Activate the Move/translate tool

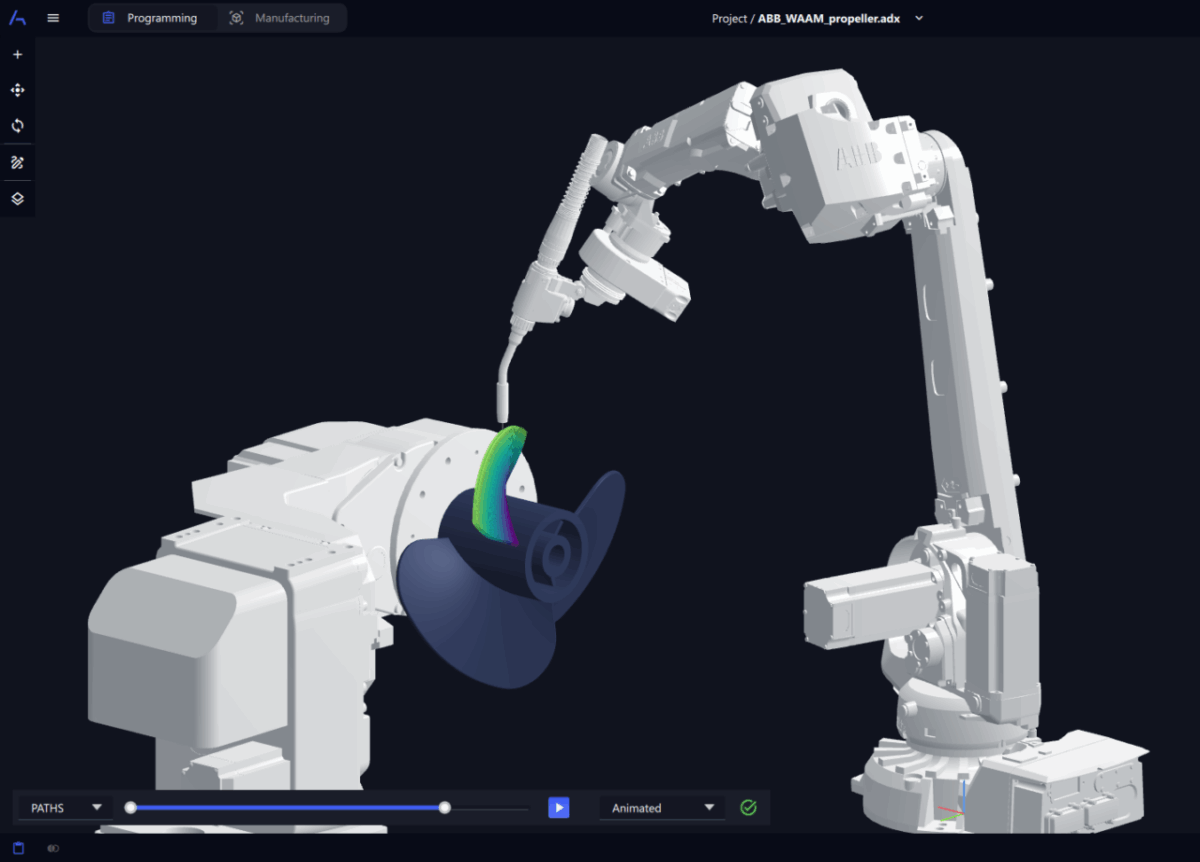tap(17, 90)
